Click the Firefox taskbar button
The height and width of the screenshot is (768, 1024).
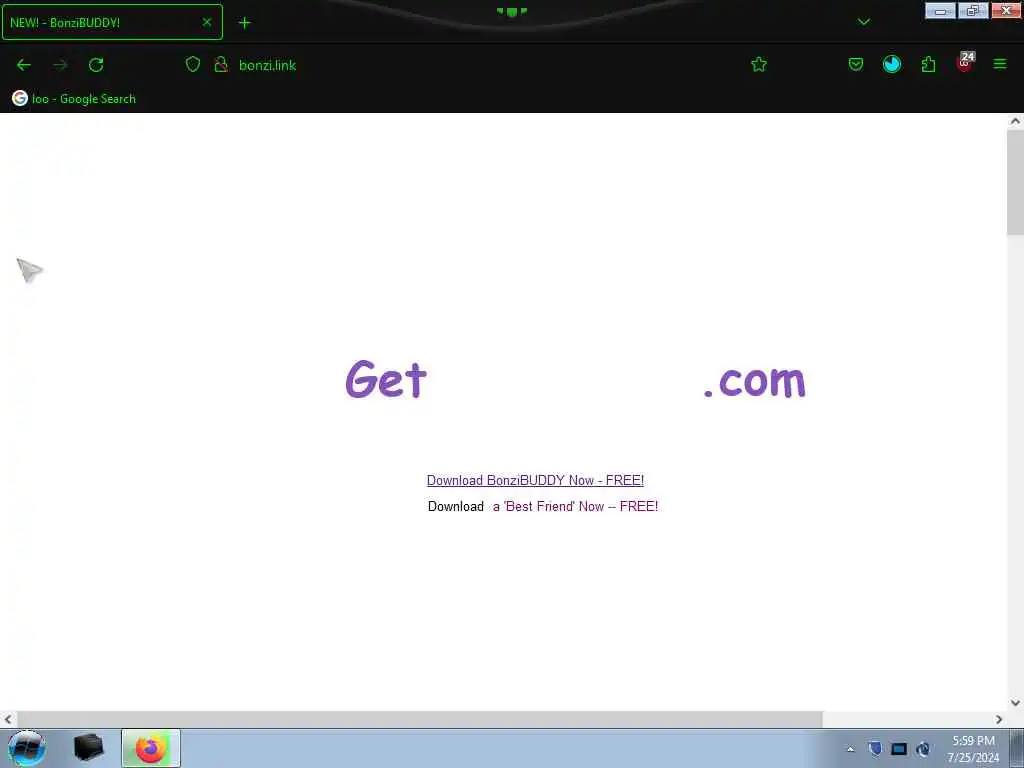(x=151, y=748)
